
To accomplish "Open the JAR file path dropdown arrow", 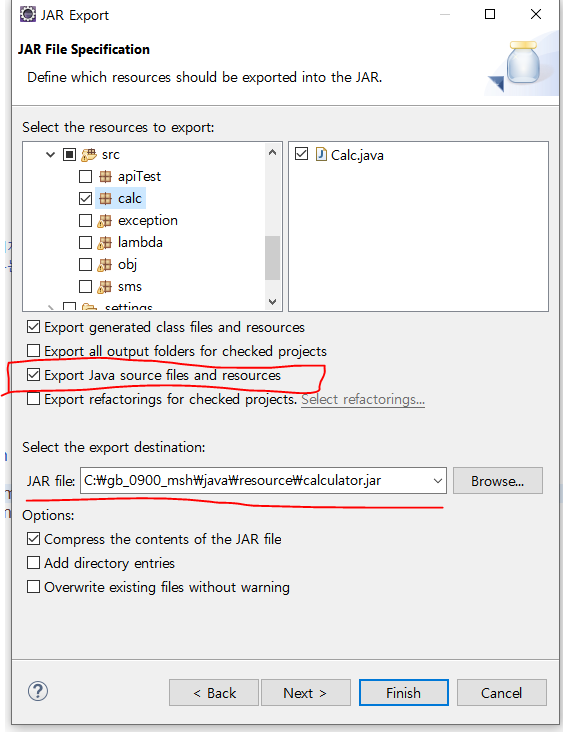I will pyautogui.click(x=437, y=480).
